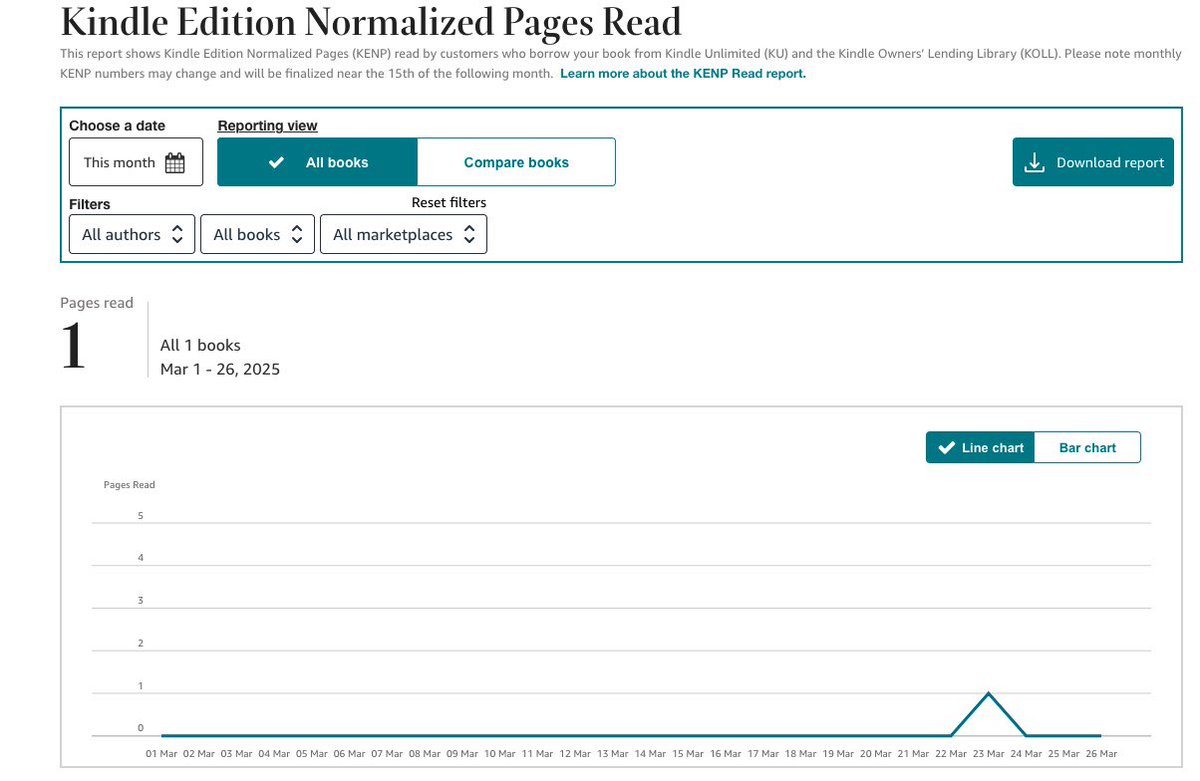1200x781 pixels.
Task: Open the All authors filter dropdown
Action: point(132,234)
